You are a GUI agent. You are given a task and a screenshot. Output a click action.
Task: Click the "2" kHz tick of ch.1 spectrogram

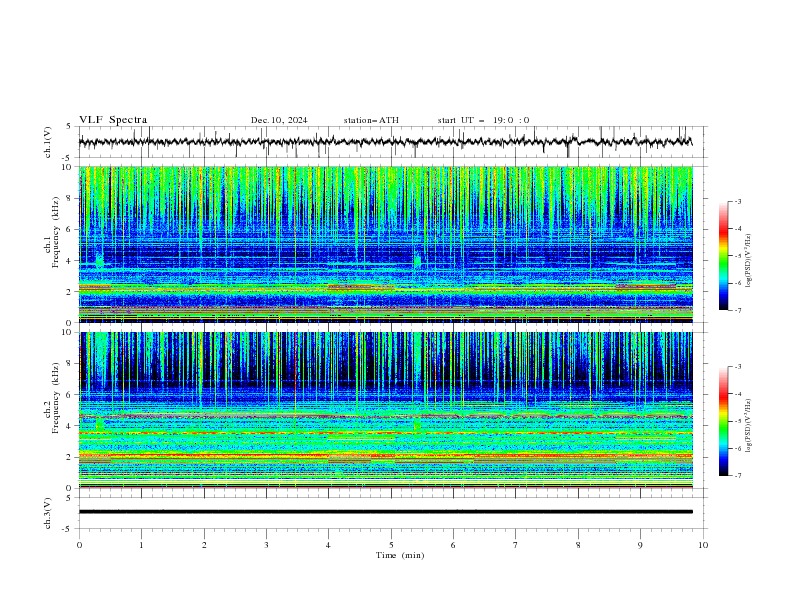click(x=70, y=291)
